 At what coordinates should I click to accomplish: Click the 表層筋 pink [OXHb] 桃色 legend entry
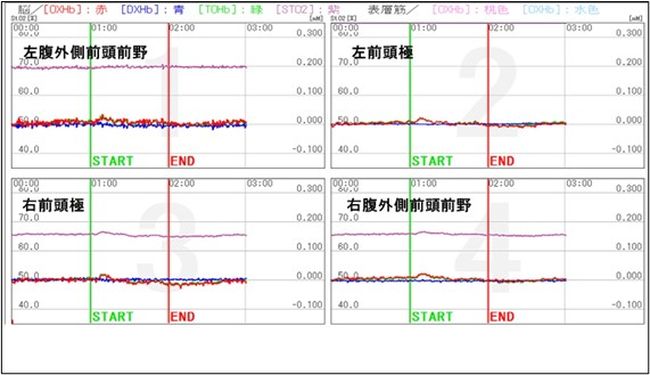(x=470, y=10)
